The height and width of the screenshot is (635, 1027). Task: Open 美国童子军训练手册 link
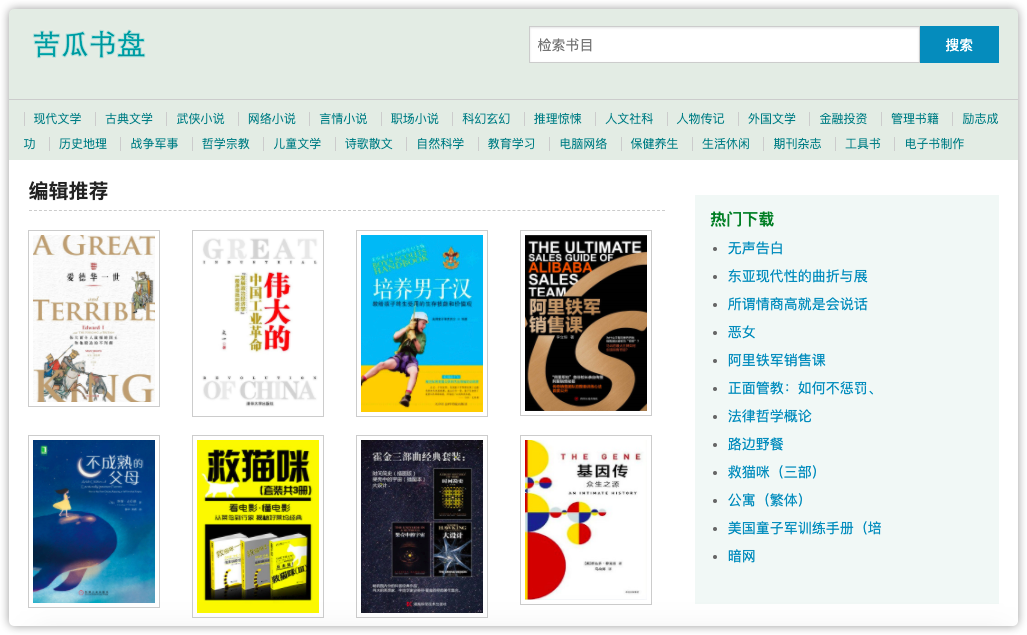(x=804, y=528)
